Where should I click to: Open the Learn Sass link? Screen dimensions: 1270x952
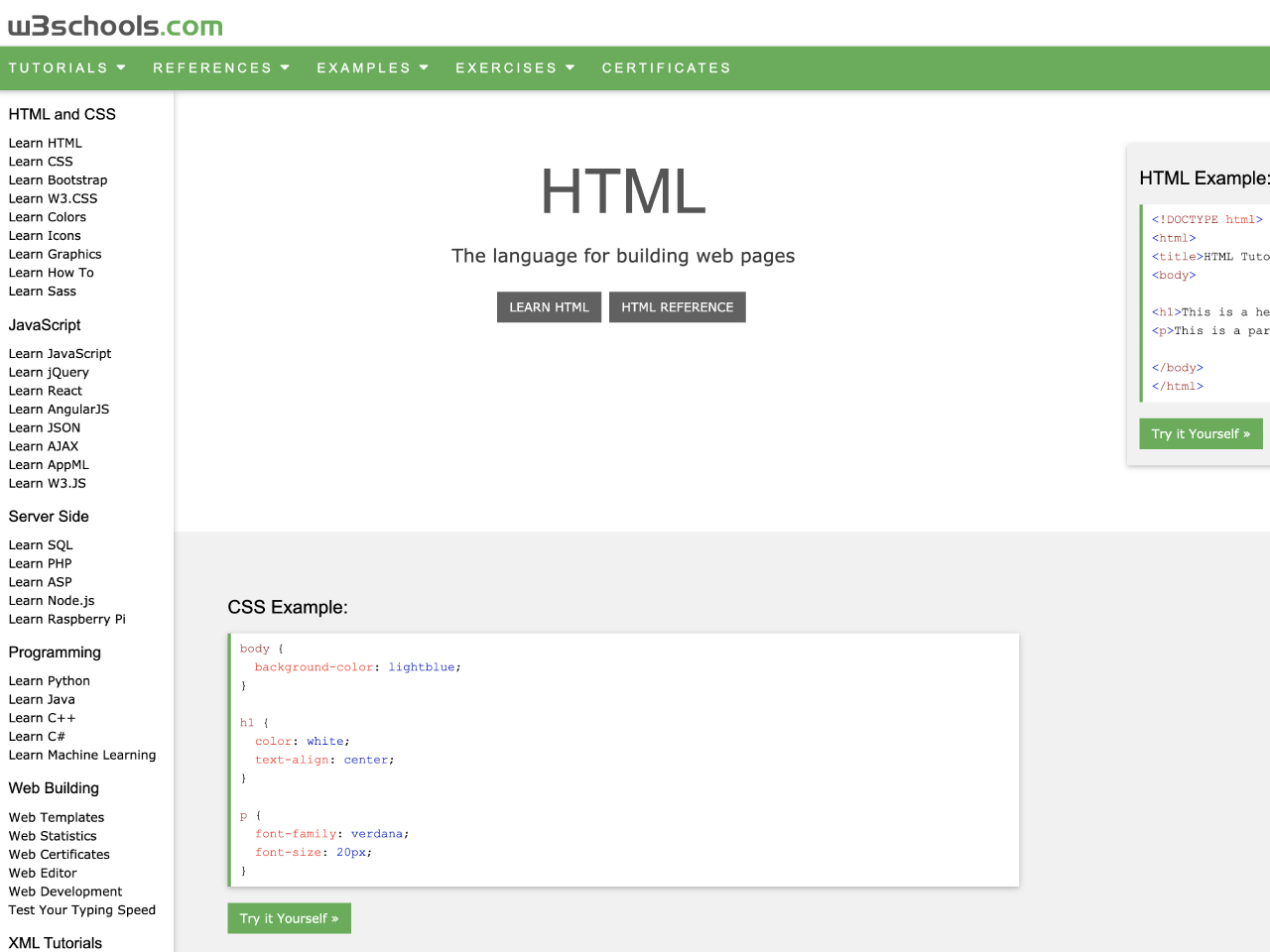[43, 292]
